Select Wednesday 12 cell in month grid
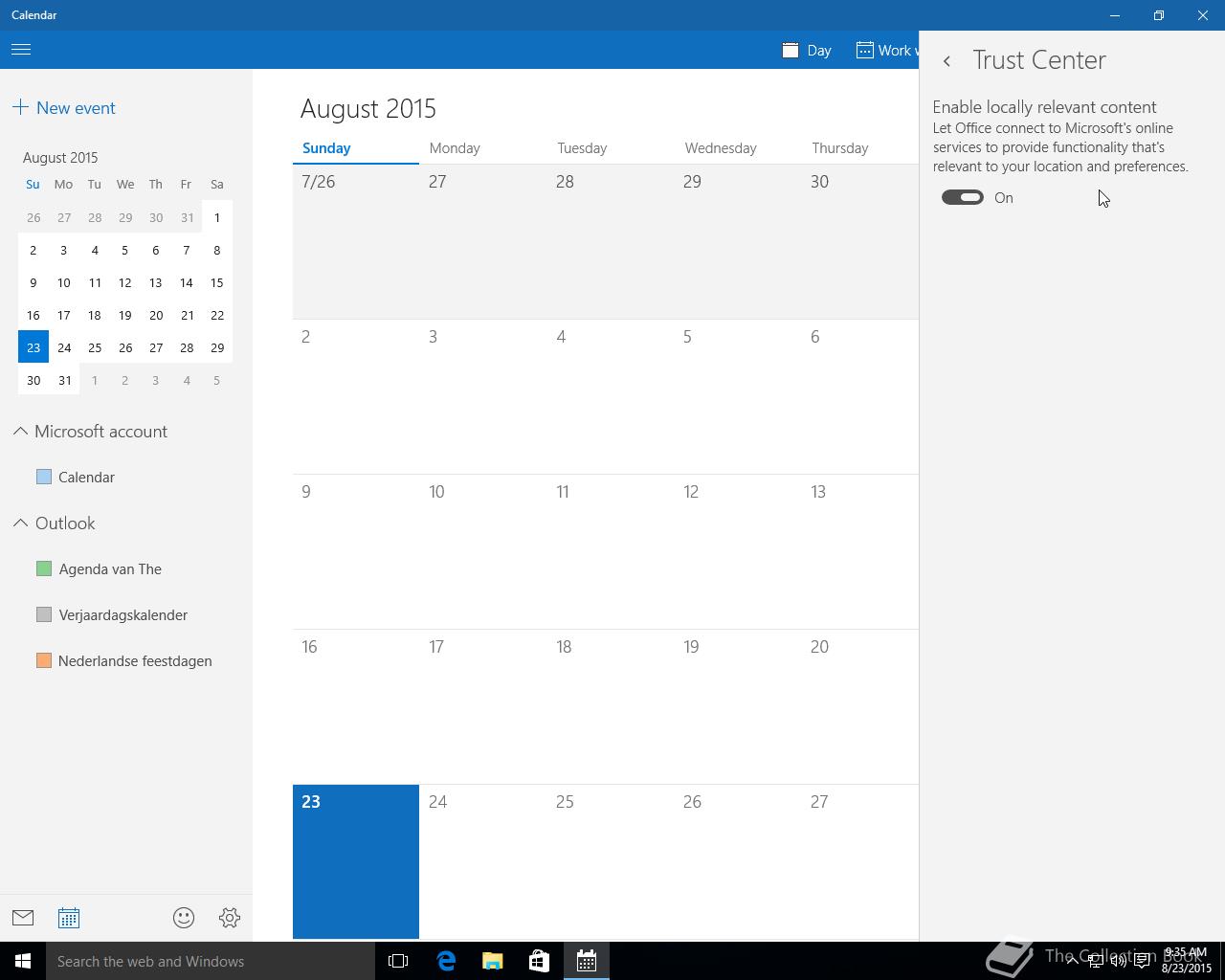This screenshot has width=1225, height=980. pos(738,551)
